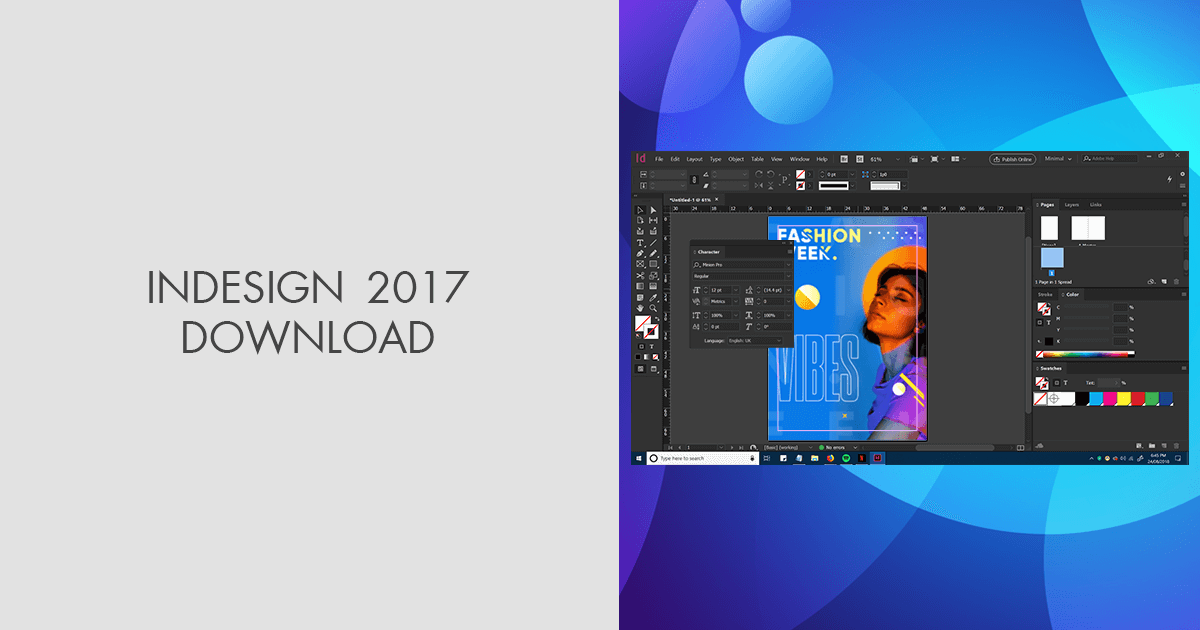The image size is (1200, 630).
Task: Click the Publish Online button
Action: click(x=1012, y=158)
